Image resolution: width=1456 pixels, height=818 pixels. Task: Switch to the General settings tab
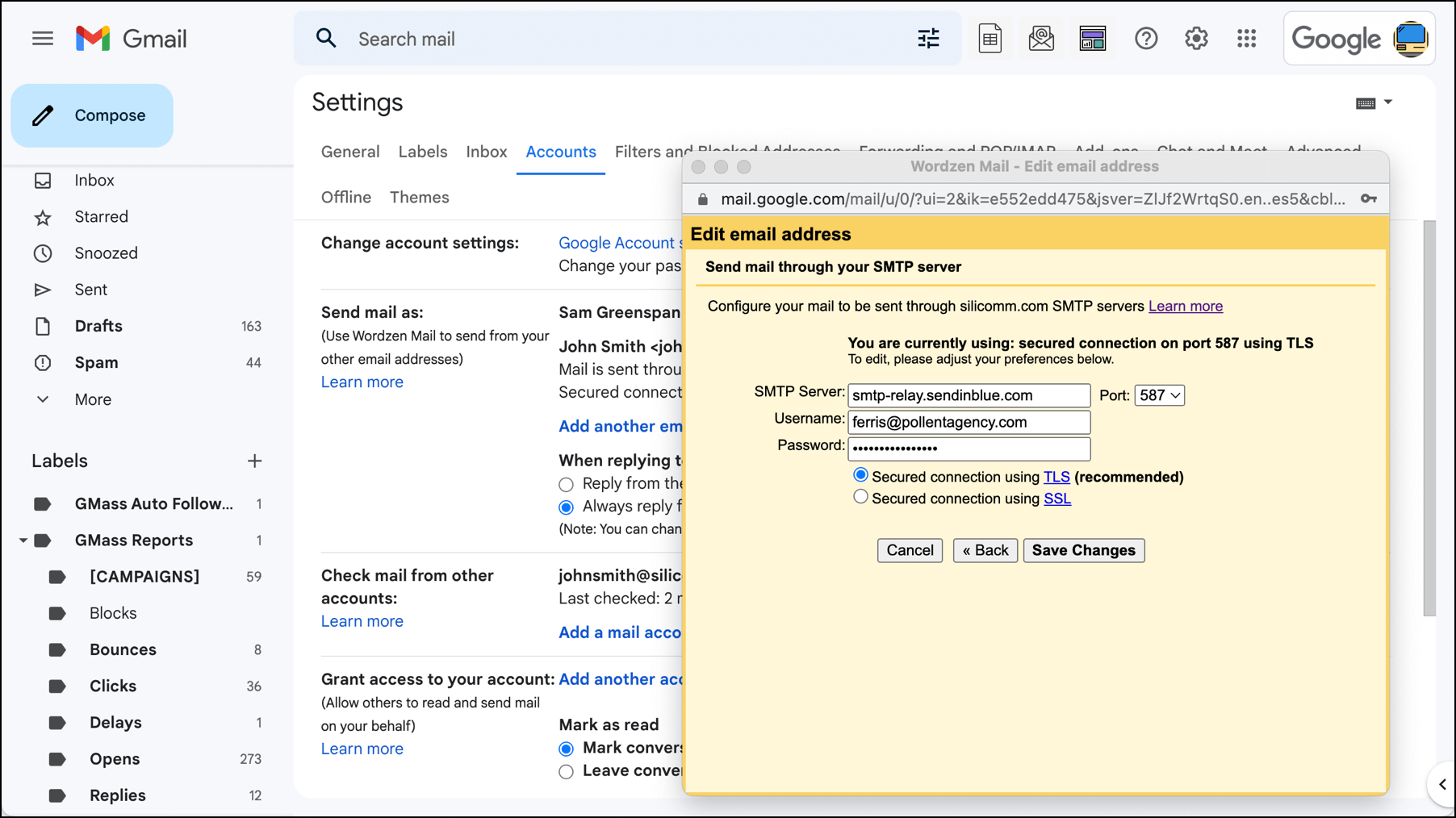(x=350, y=152)
